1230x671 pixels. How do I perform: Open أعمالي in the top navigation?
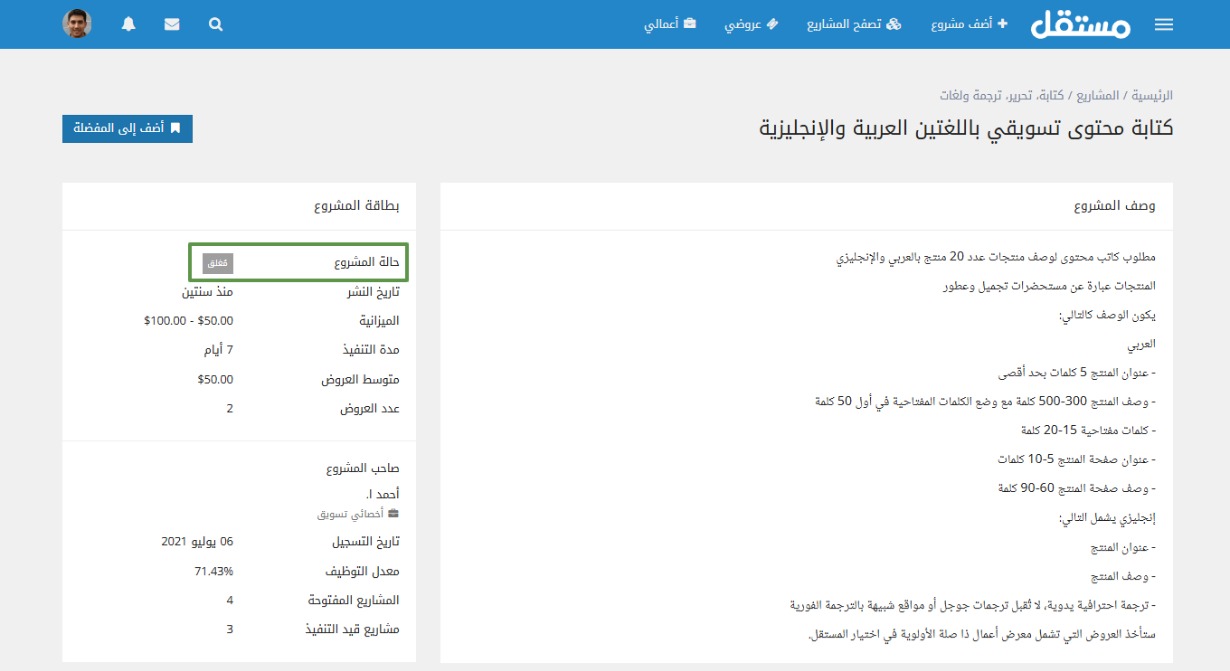click(670, 24)
